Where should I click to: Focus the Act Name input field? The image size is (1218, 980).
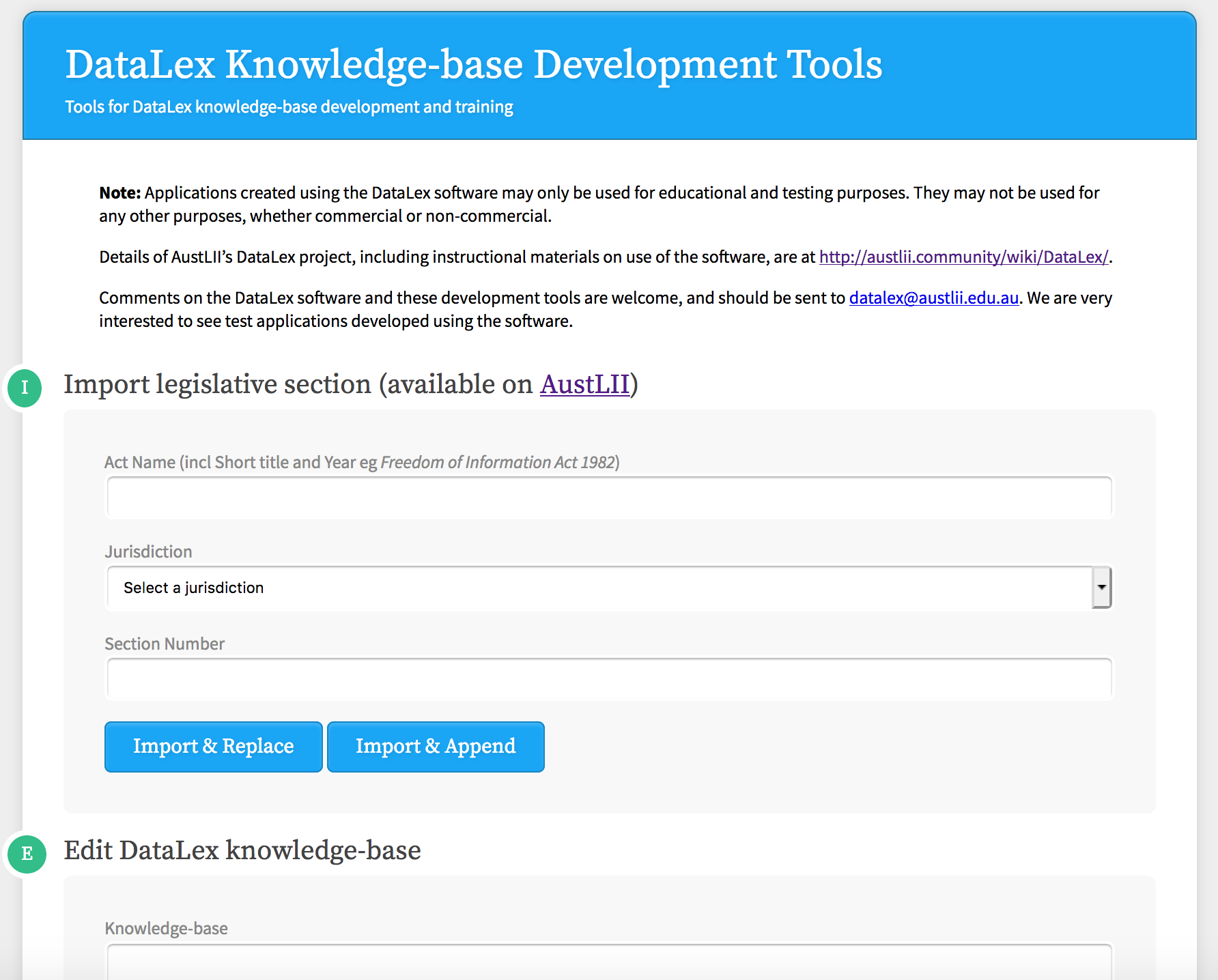610,498
